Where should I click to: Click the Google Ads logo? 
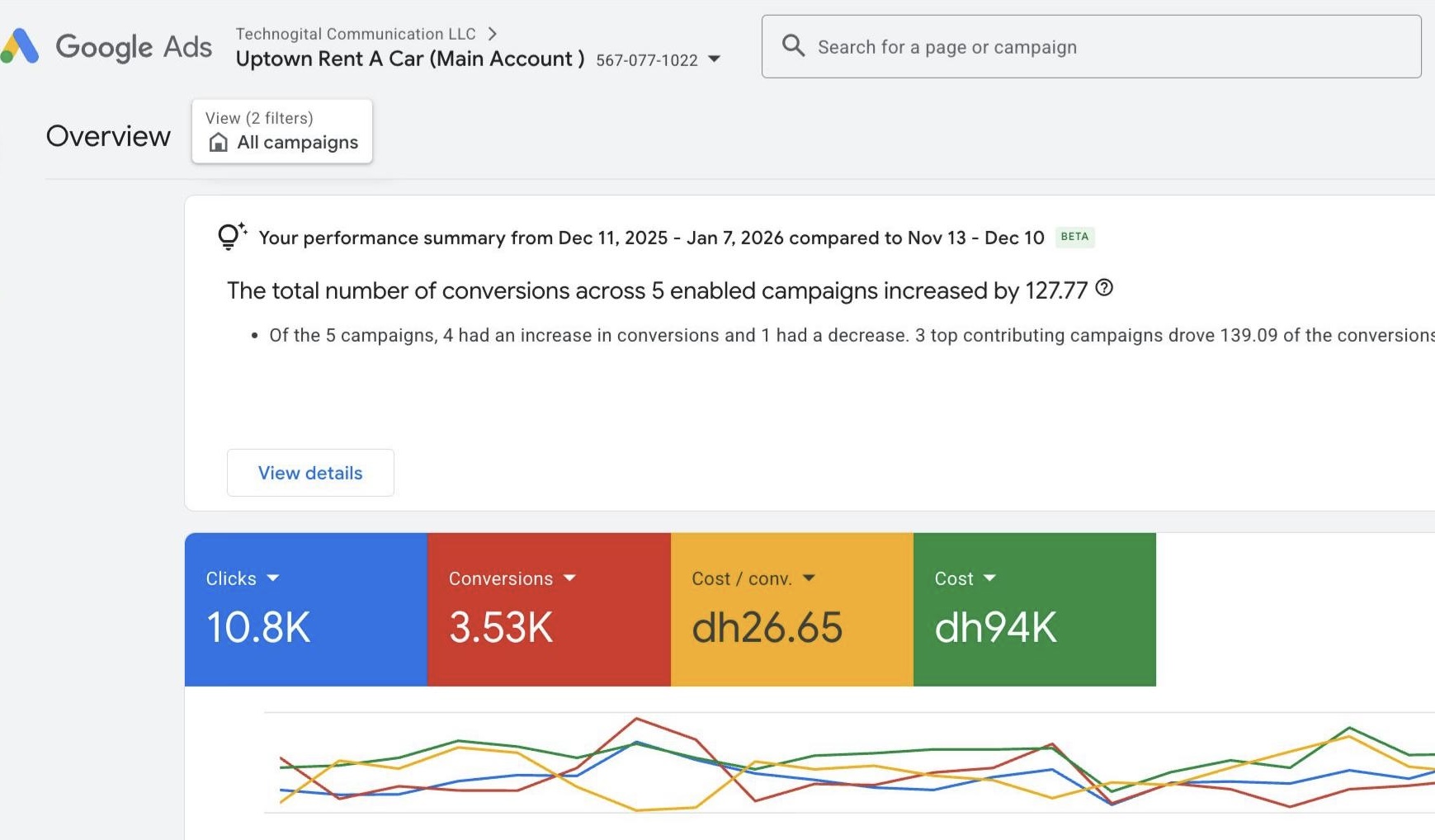point(106,46)
